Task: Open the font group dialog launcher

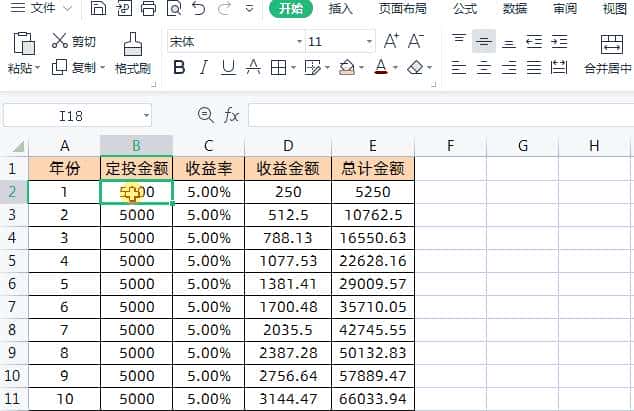Action: (434, 85)
